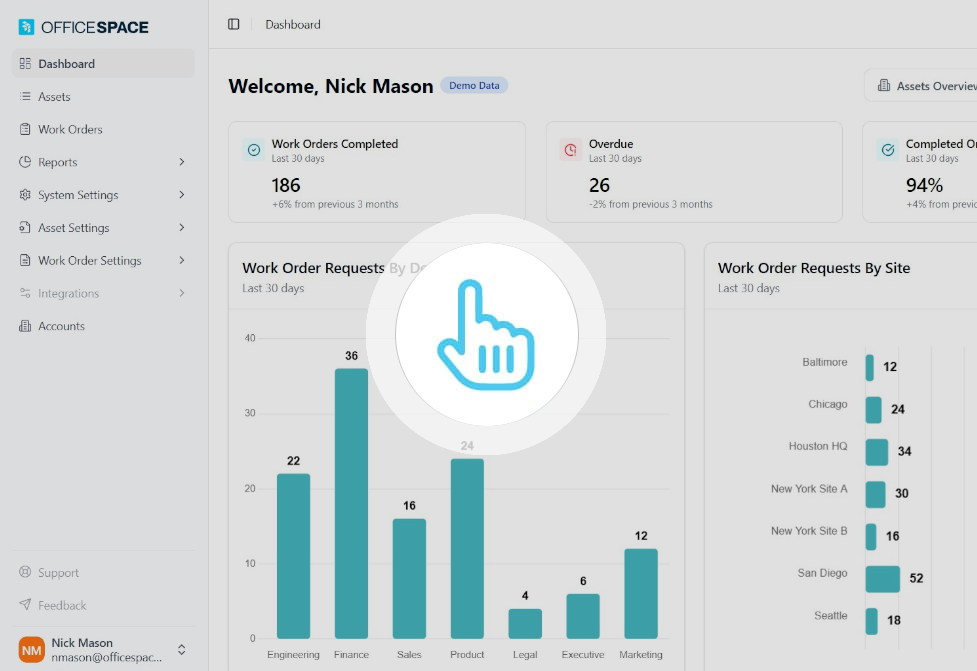
Task: Click the OfficeSpace logo icon
Action: [25, 27]
